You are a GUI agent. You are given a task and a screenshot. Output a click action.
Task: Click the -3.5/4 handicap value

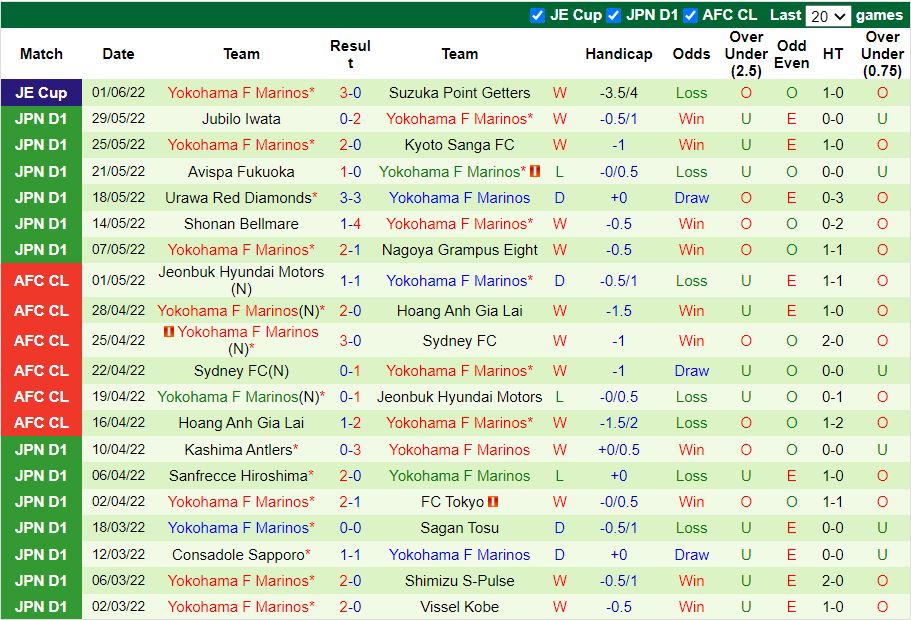[619, 92]
